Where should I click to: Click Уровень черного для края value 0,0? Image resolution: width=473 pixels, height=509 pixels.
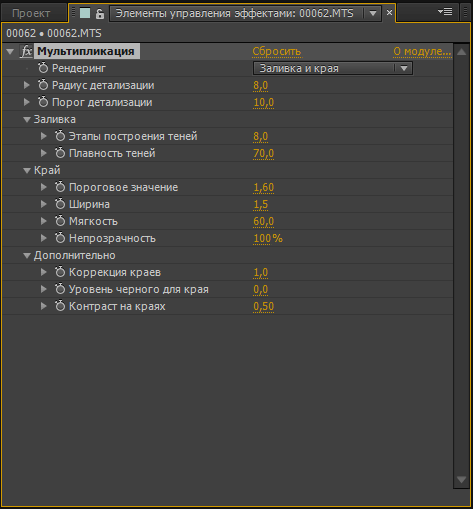(261, 289)
